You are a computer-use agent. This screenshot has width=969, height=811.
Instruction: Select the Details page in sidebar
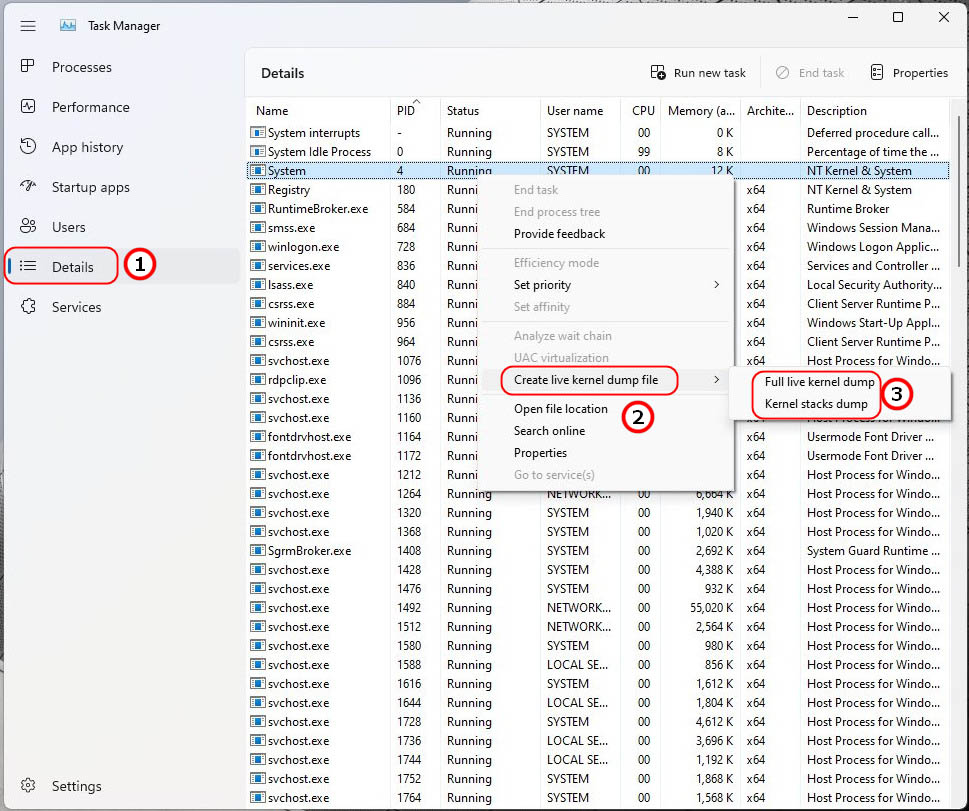[x=72, y=267]
